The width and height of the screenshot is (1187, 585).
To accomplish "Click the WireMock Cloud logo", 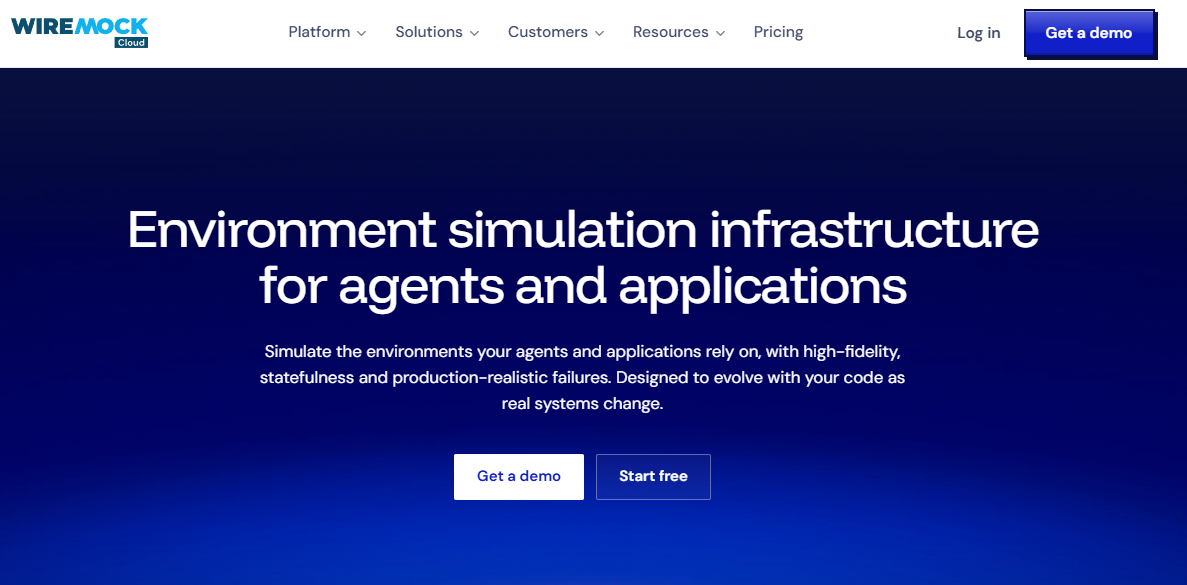I will point(79,32).
